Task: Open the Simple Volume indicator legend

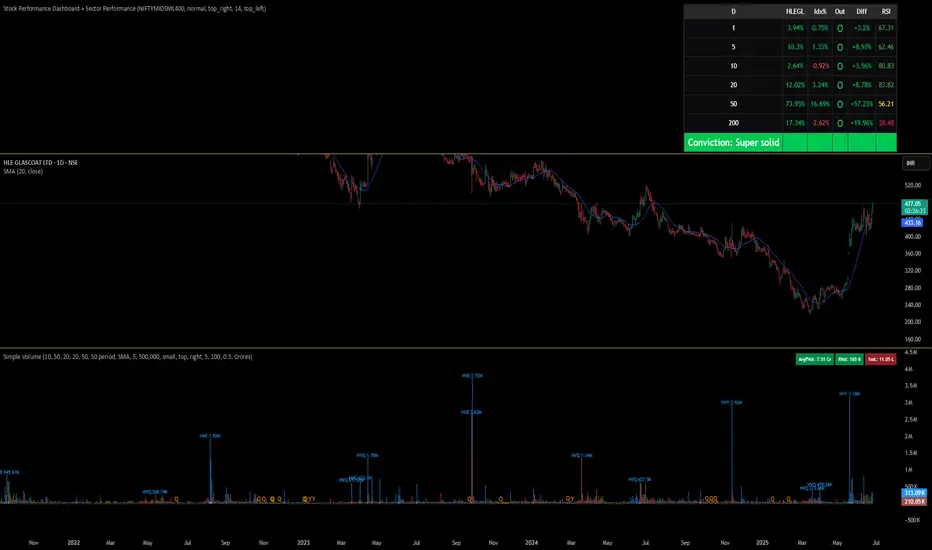Action: [126, 356]
